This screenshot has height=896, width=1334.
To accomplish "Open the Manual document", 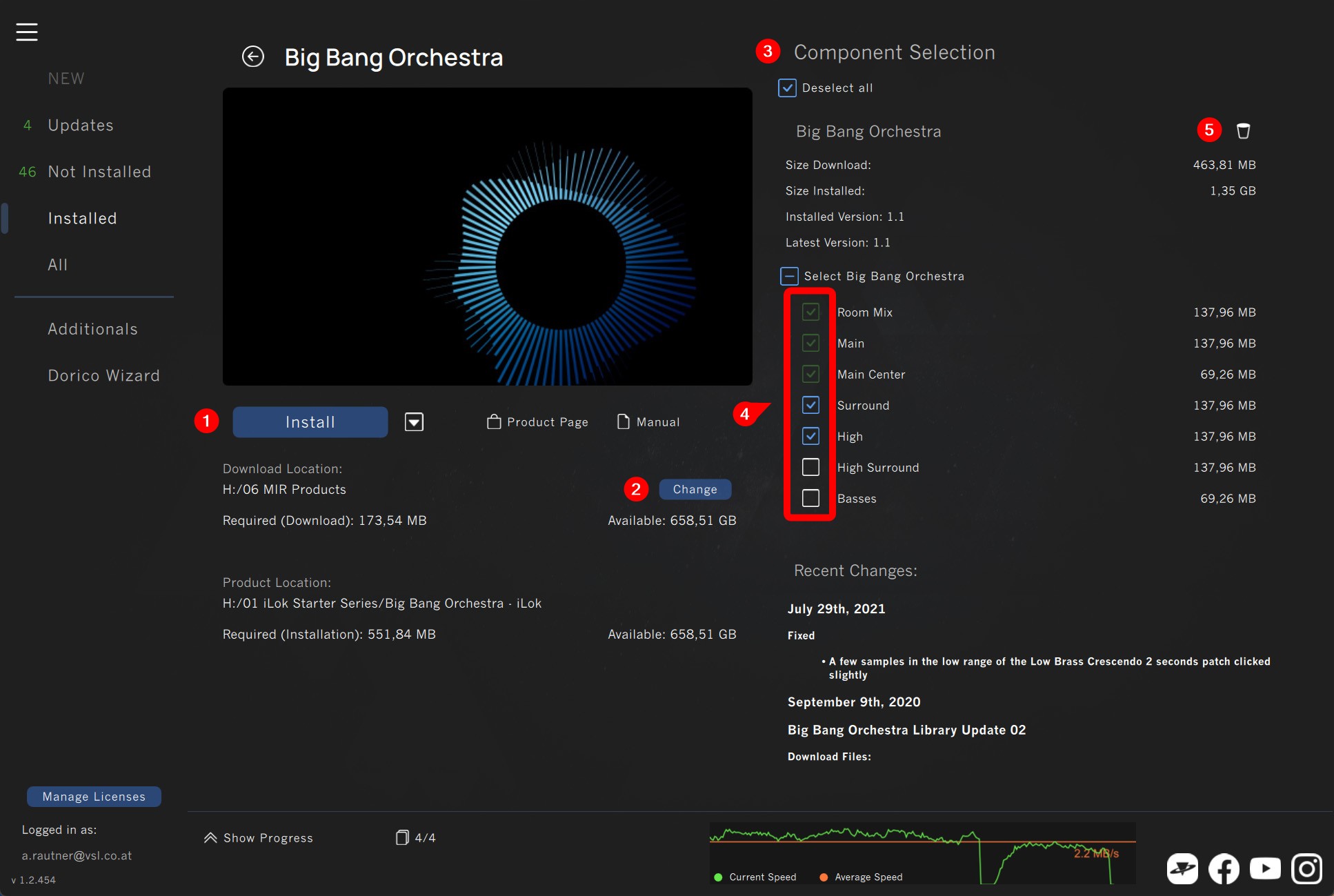I will pyautogui.click(x=648, y=422).
